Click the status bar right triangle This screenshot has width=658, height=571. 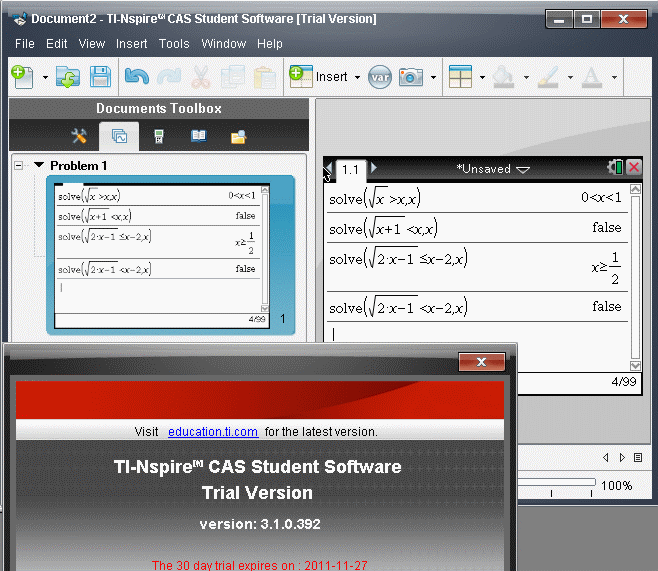point(622,457)
